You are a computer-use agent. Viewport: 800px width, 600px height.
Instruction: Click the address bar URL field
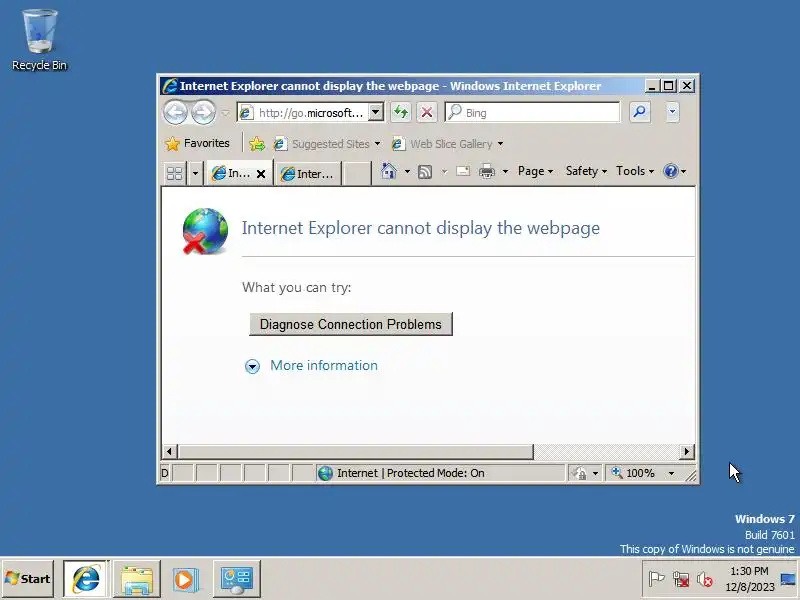(x=303, y=113)
